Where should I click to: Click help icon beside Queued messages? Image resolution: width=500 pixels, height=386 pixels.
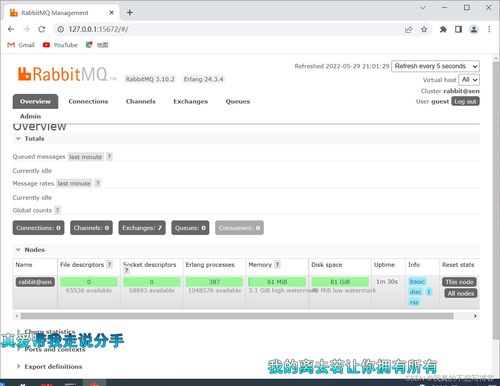coord(109,157)
